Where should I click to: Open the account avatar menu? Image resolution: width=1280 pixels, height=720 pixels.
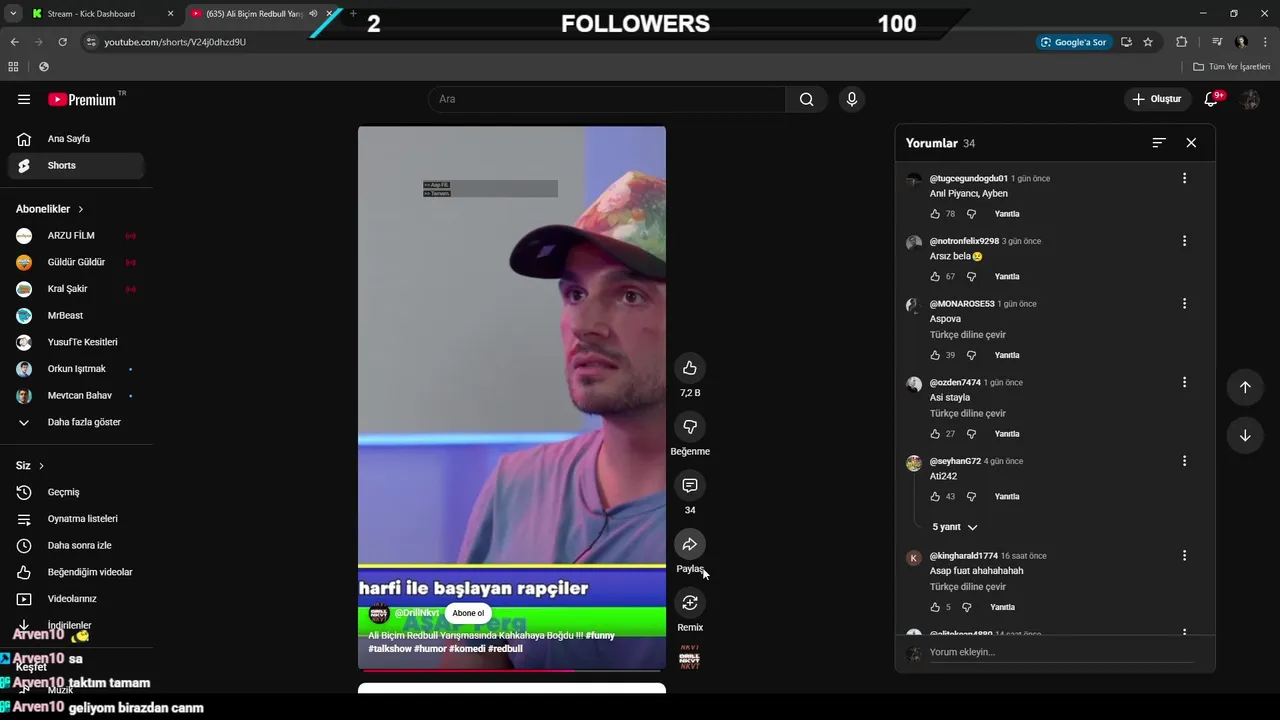(x=1250, y=99)
